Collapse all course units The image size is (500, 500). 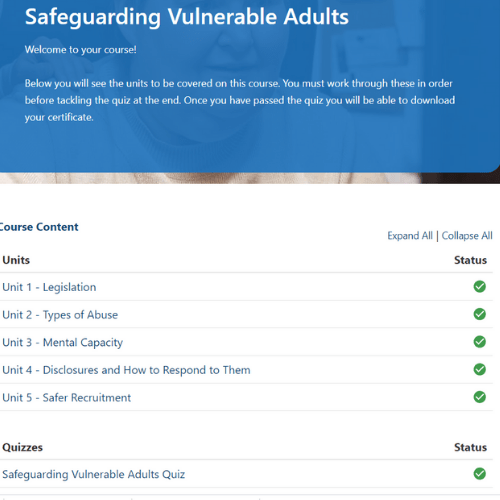[467, 236]
